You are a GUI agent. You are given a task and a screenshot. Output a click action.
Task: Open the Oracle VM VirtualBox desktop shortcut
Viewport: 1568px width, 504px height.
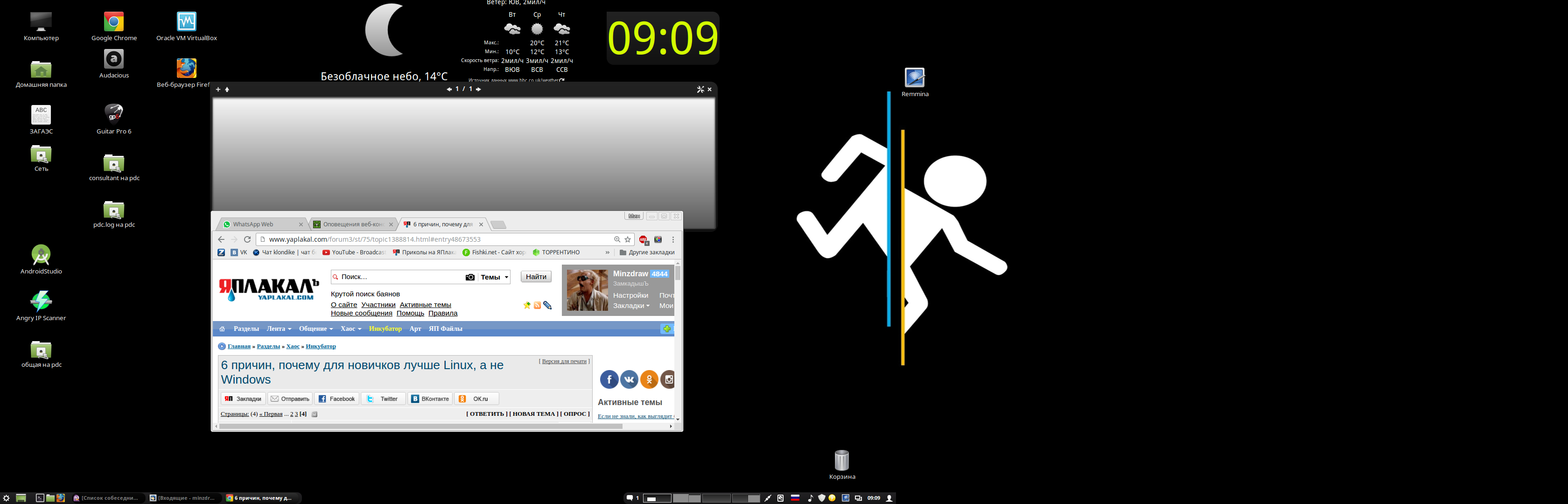(x=186, y=26)
